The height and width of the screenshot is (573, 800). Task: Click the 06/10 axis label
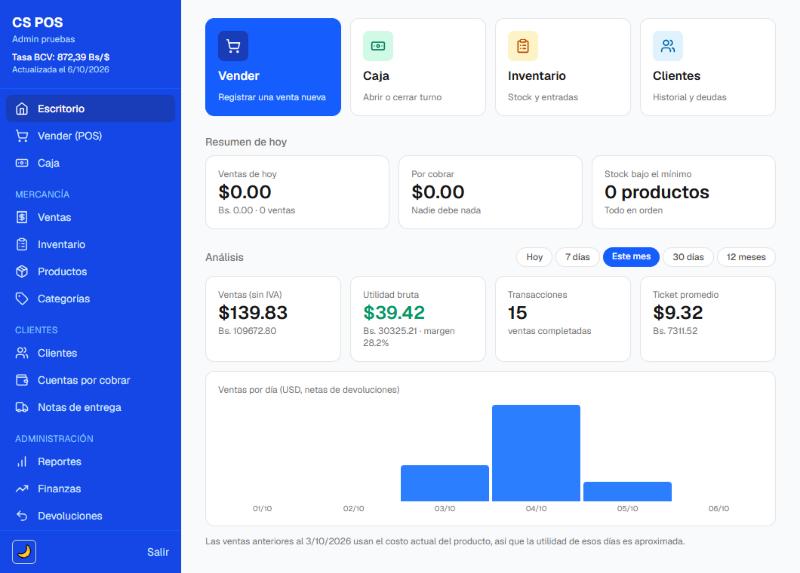tap(718, 509)
